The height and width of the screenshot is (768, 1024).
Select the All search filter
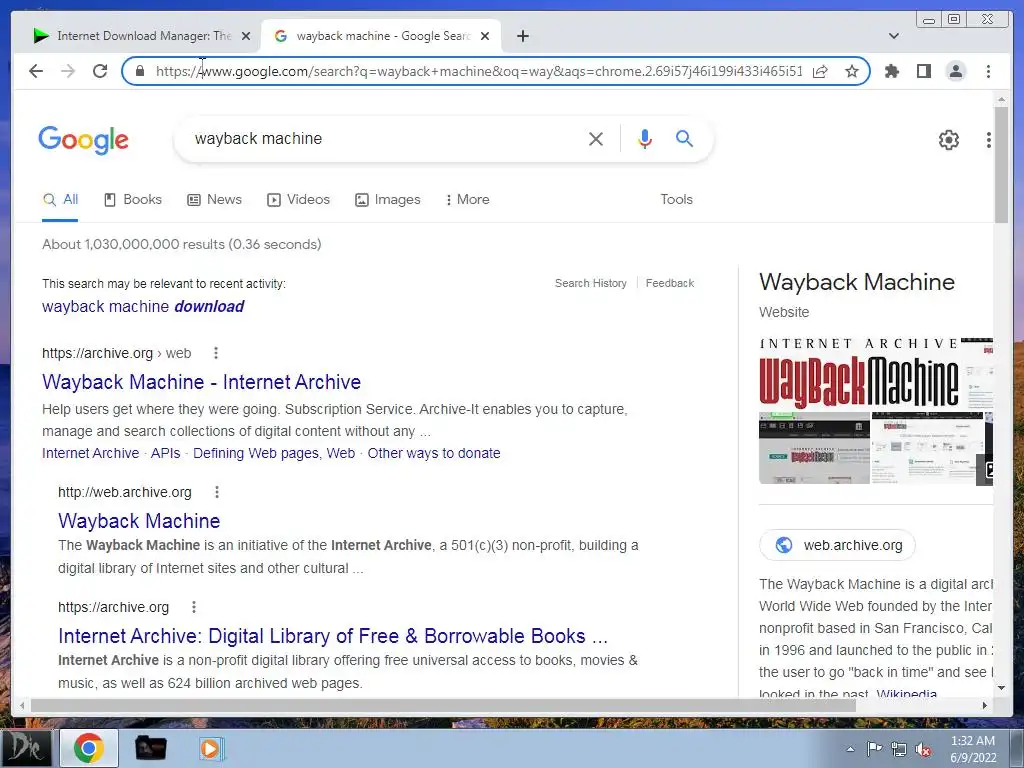pyautogui.click(x=60, y=199)
